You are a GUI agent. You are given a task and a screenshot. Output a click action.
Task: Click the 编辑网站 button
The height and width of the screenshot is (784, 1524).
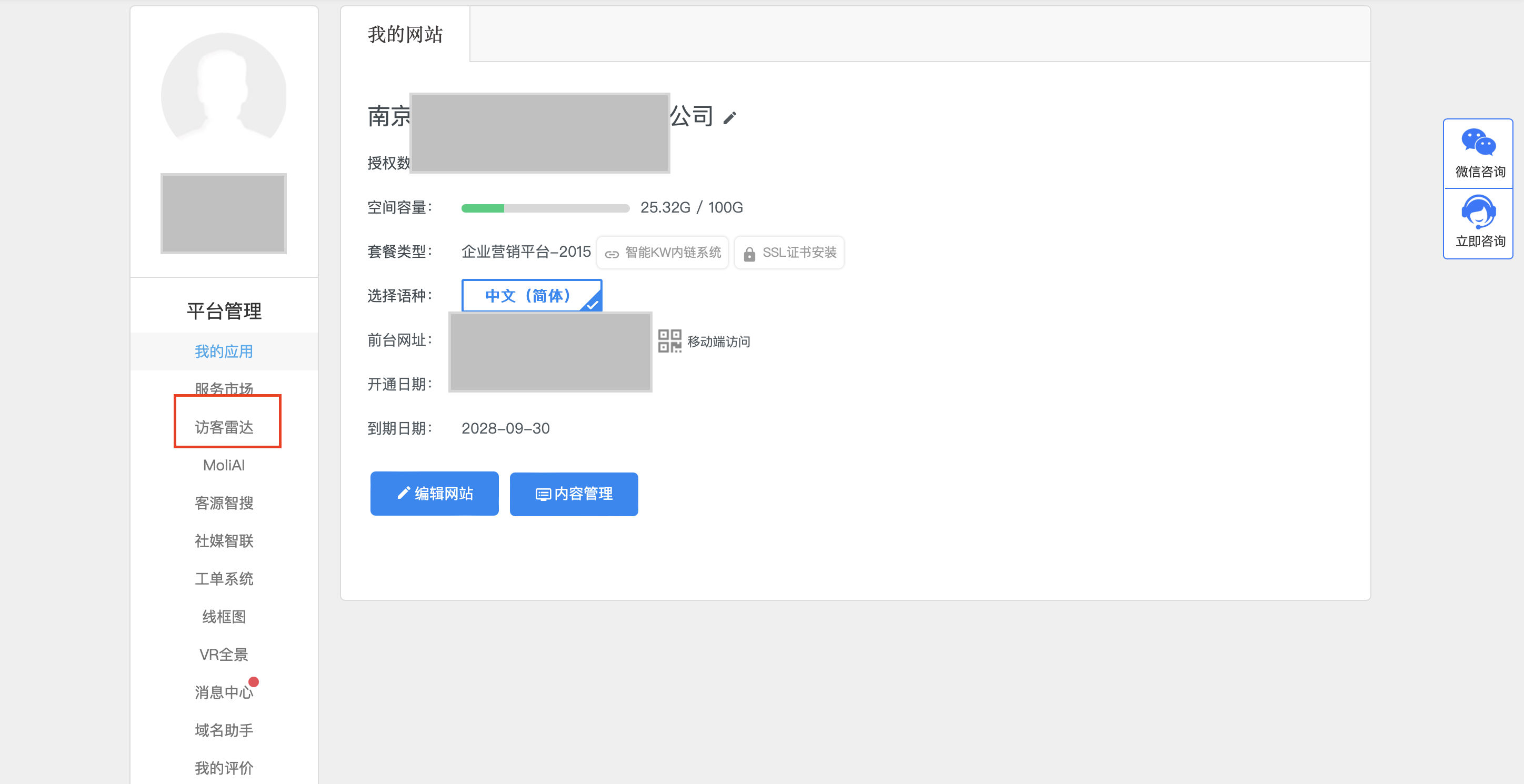[x=434, y=494]
